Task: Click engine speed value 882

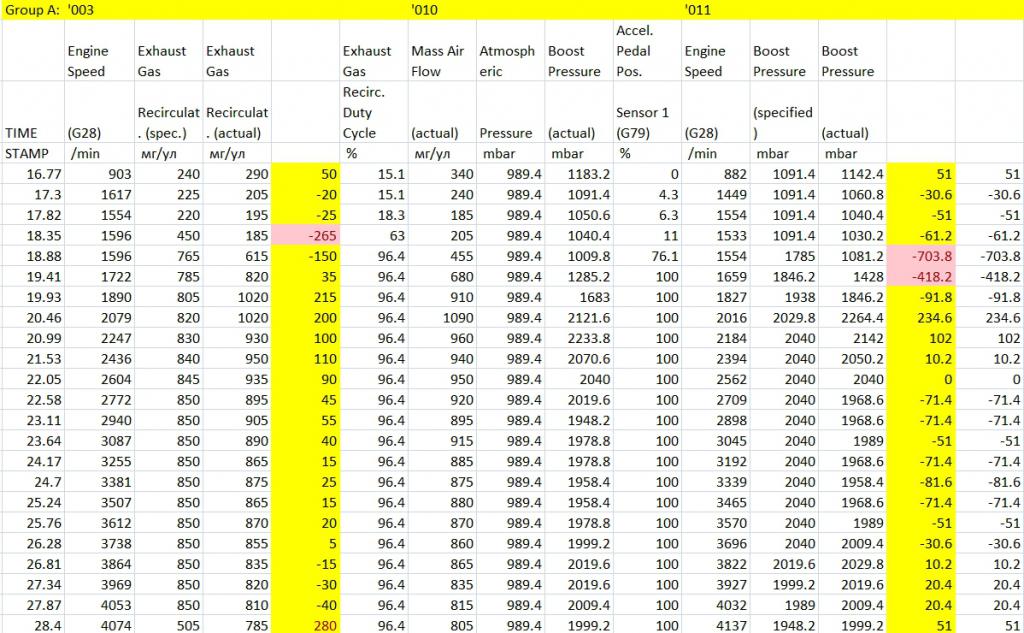Action: 715,174
